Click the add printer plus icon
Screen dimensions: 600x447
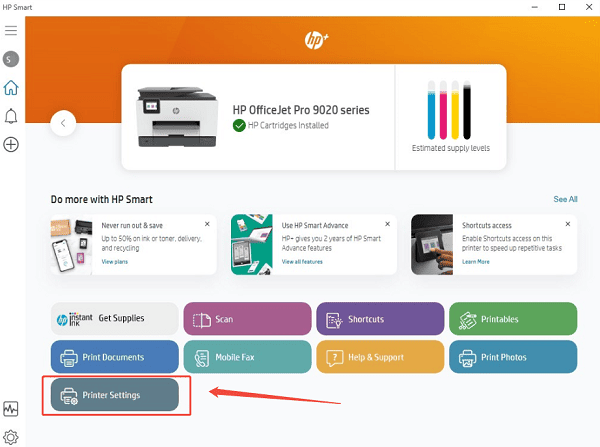11,145
